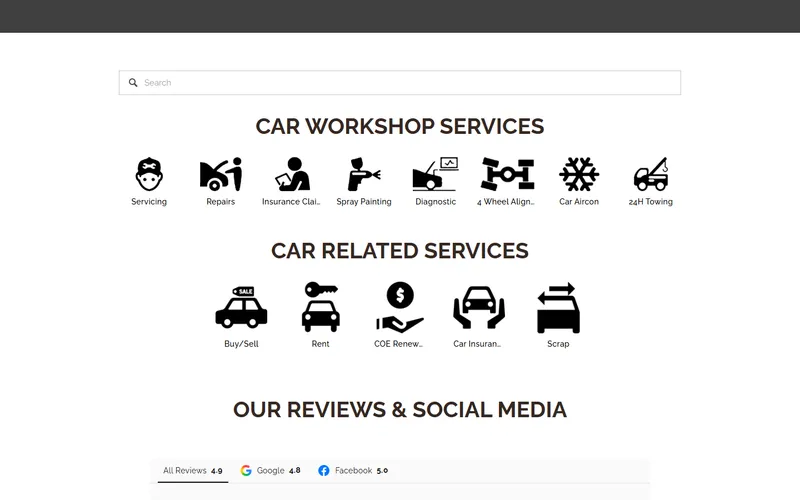The height and width of the screenshot is (500, 800).
Task: Click the Scrap label
Action: (558, 344)
